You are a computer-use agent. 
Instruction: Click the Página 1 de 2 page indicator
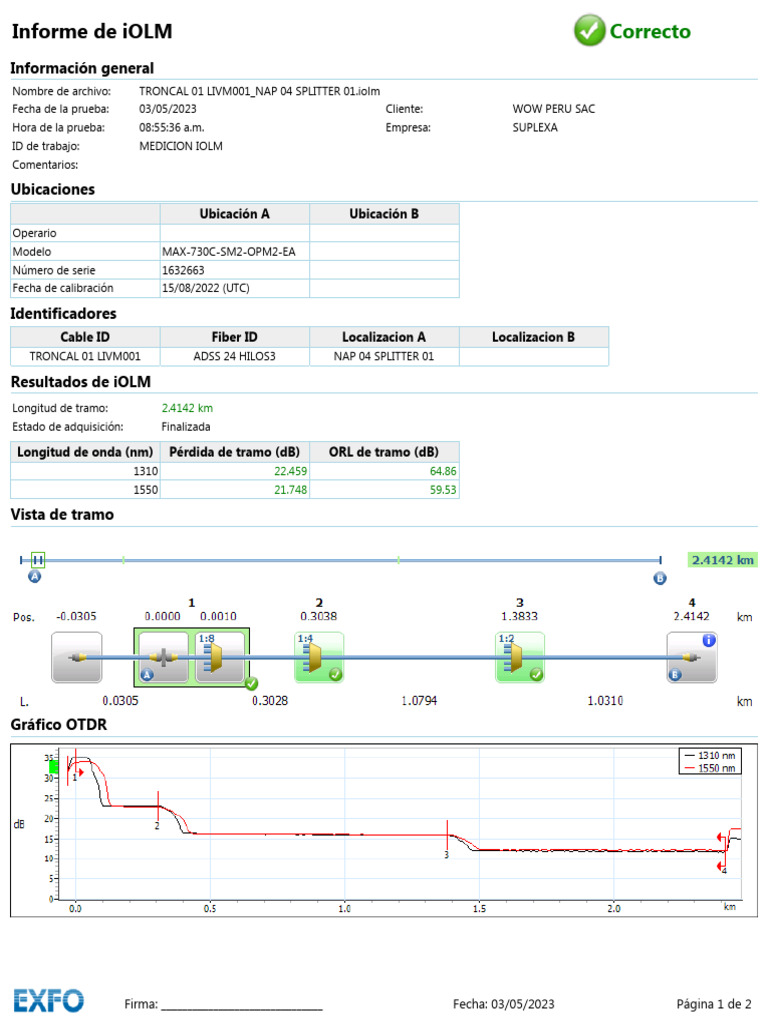click(714, 1004)
